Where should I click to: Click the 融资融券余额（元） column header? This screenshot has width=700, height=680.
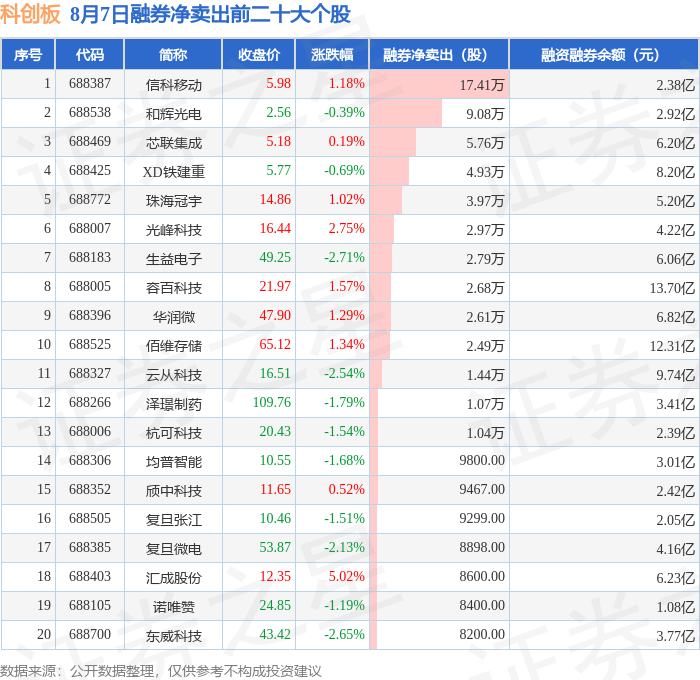604,54
